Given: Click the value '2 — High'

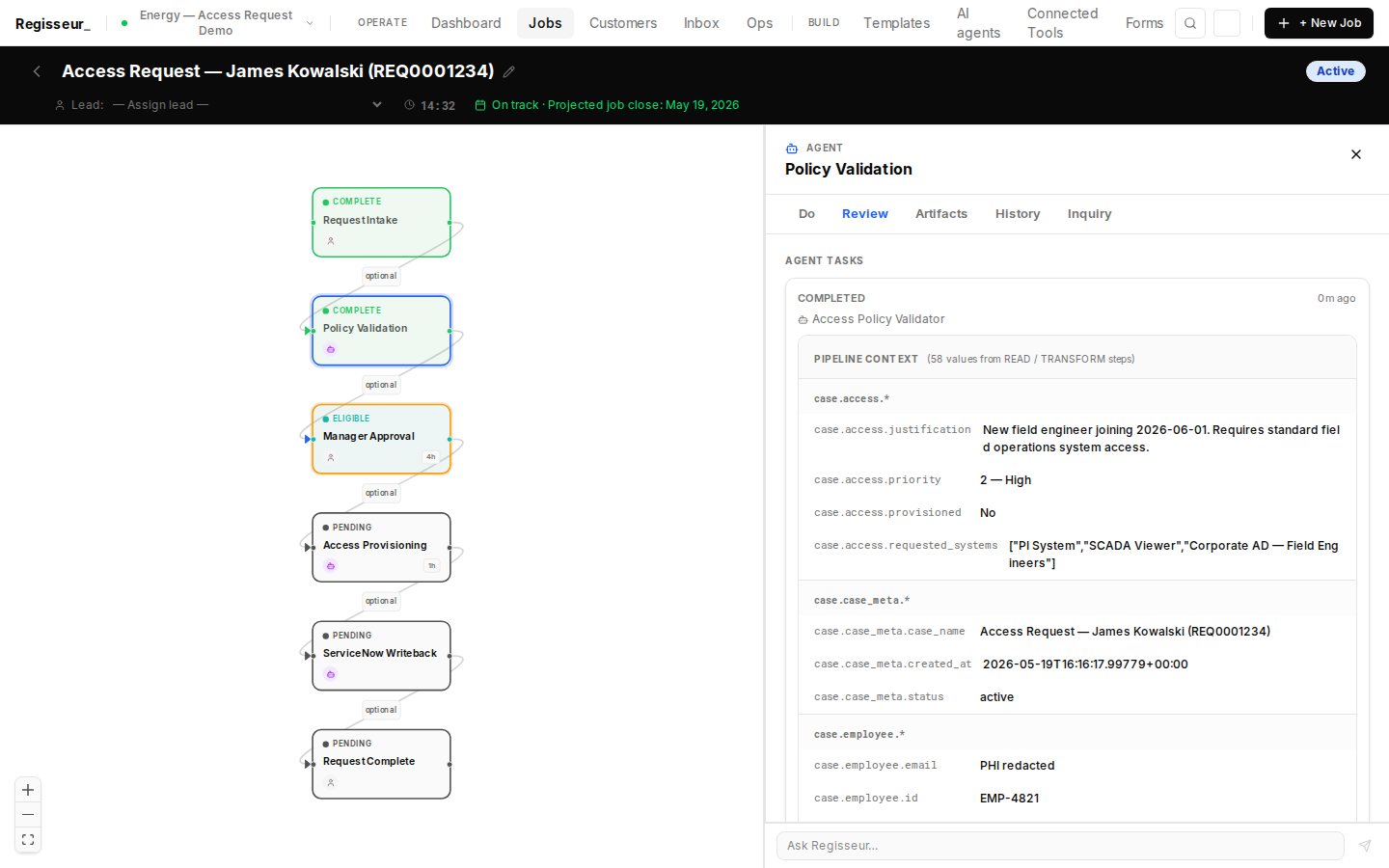Looking at the screenshot, I should pos(1005,480).
